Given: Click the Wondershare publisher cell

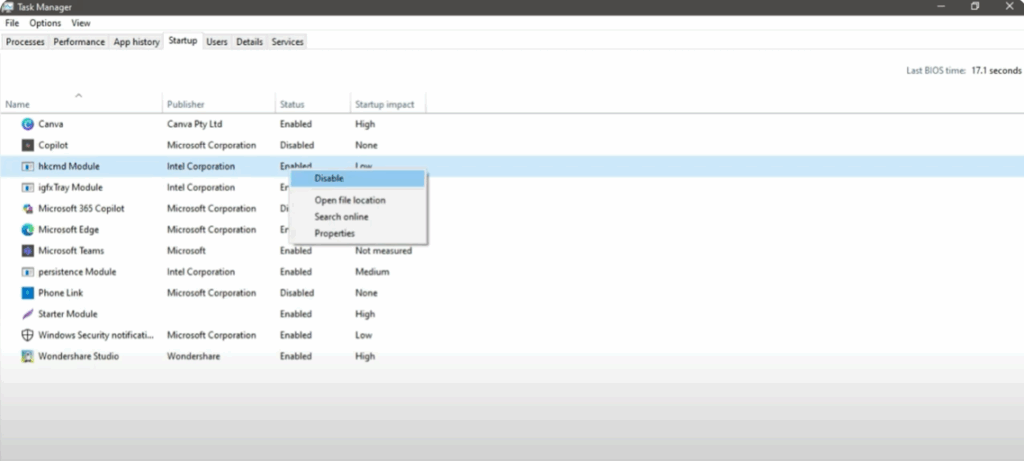Looking at the screenshot, I should [193, 357].
